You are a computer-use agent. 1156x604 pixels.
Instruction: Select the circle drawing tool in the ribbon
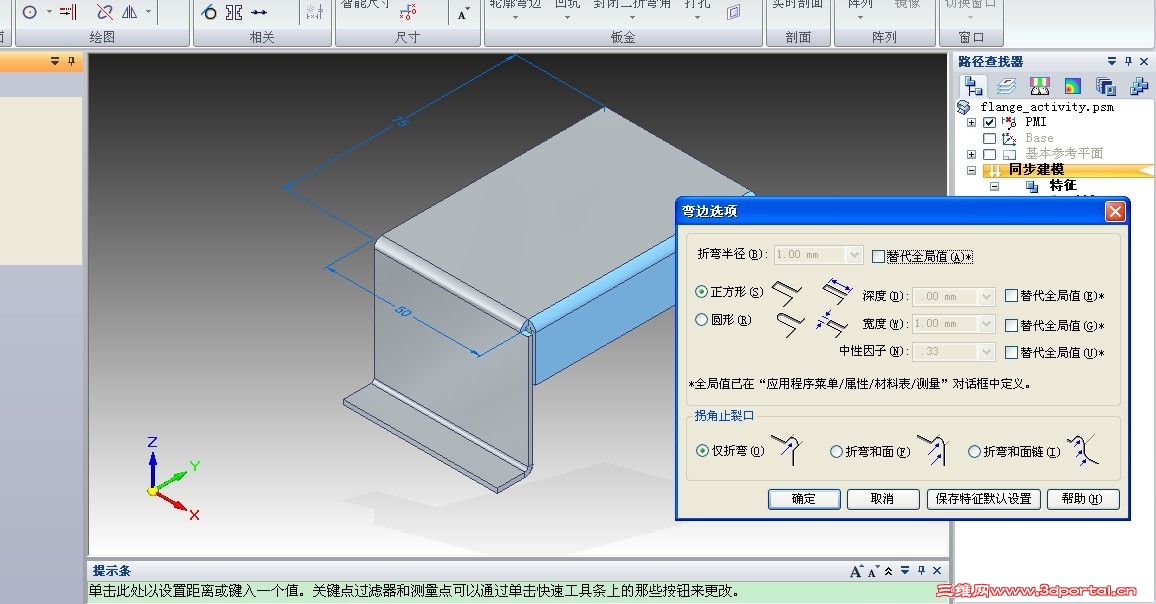[x=29, y=12]
